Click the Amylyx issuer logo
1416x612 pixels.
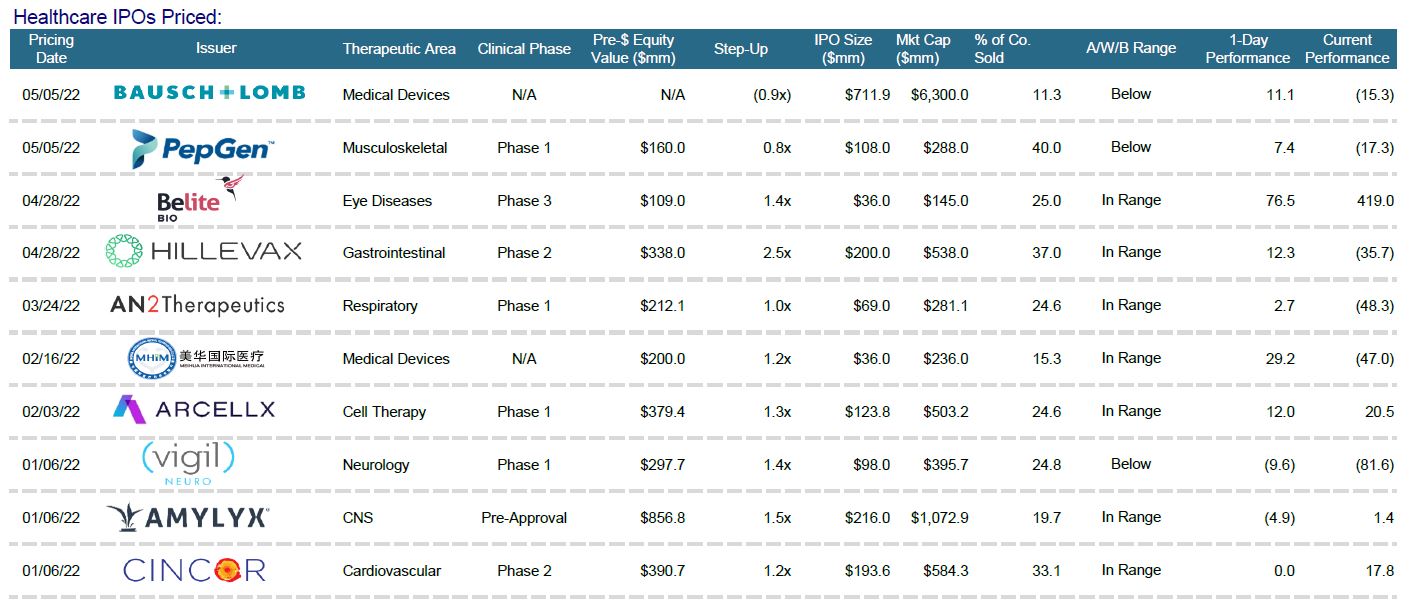pyautogui.click(x=187, y=517)
